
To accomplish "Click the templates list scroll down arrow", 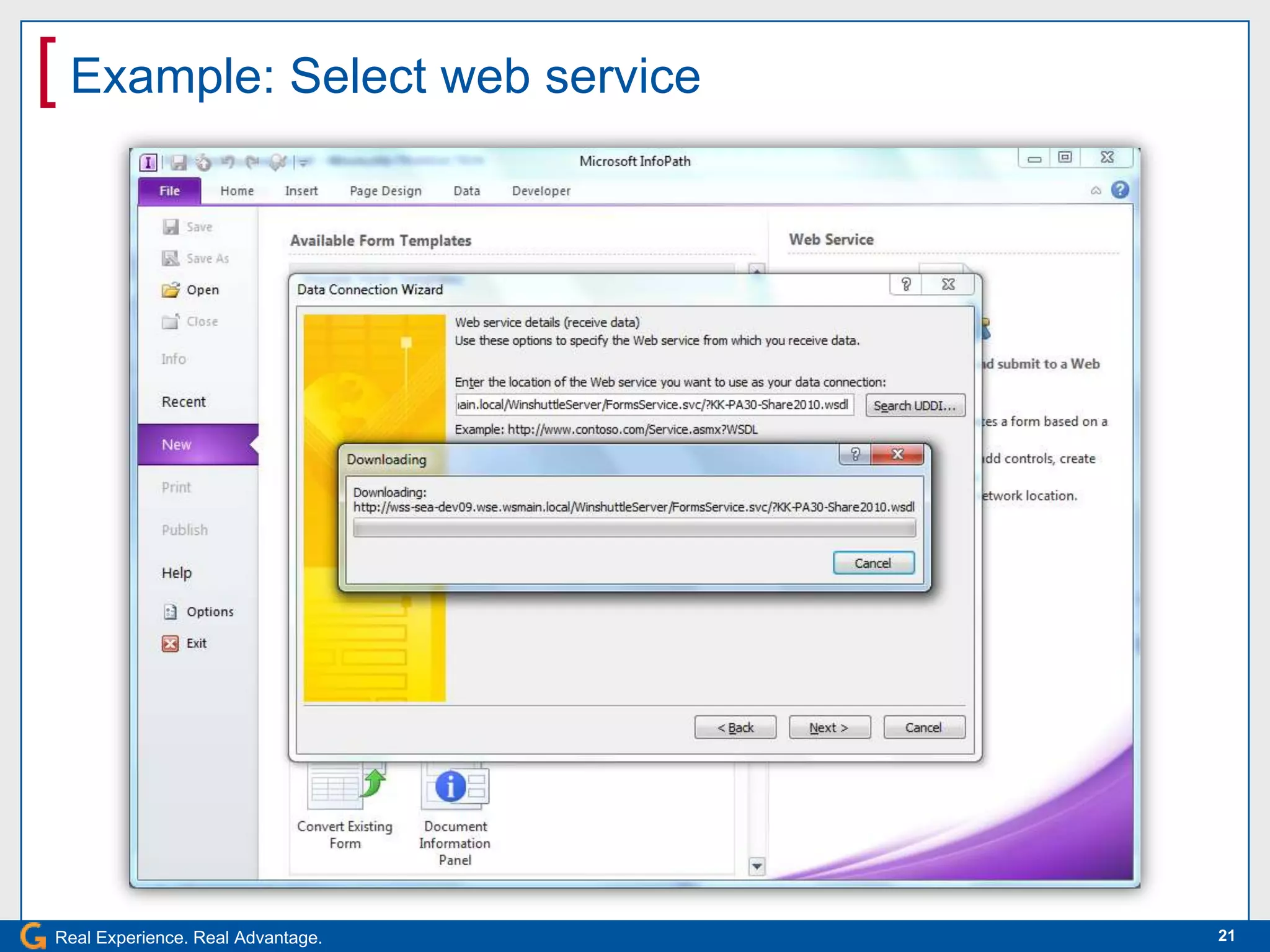I will point(757,865).
